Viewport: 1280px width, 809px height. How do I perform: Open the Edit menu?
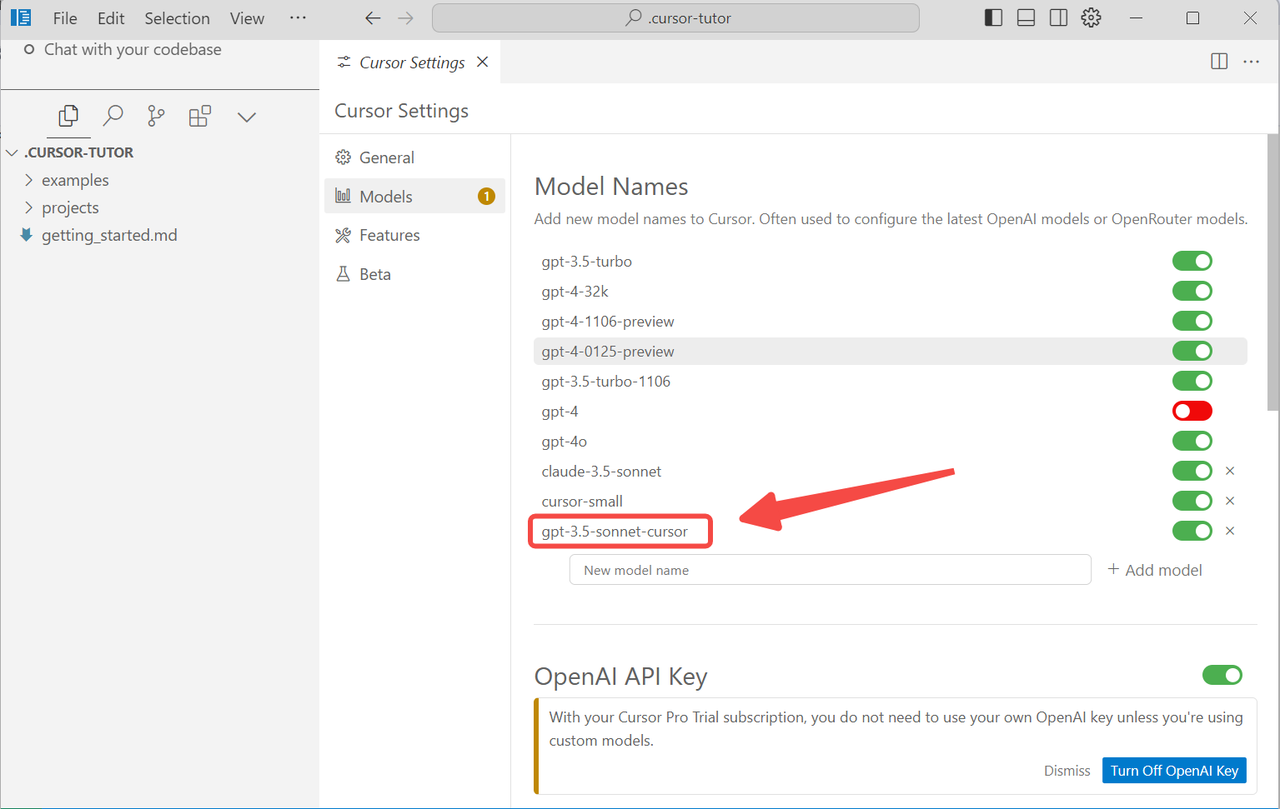[x=111, y=18]
